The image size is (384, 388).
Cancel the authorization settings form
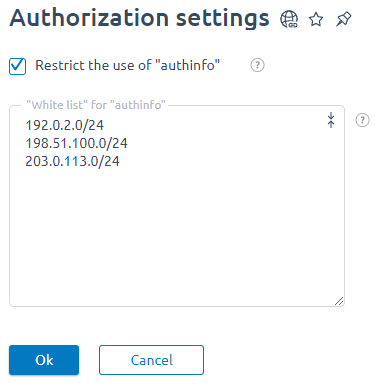click(x=151, y=360)
